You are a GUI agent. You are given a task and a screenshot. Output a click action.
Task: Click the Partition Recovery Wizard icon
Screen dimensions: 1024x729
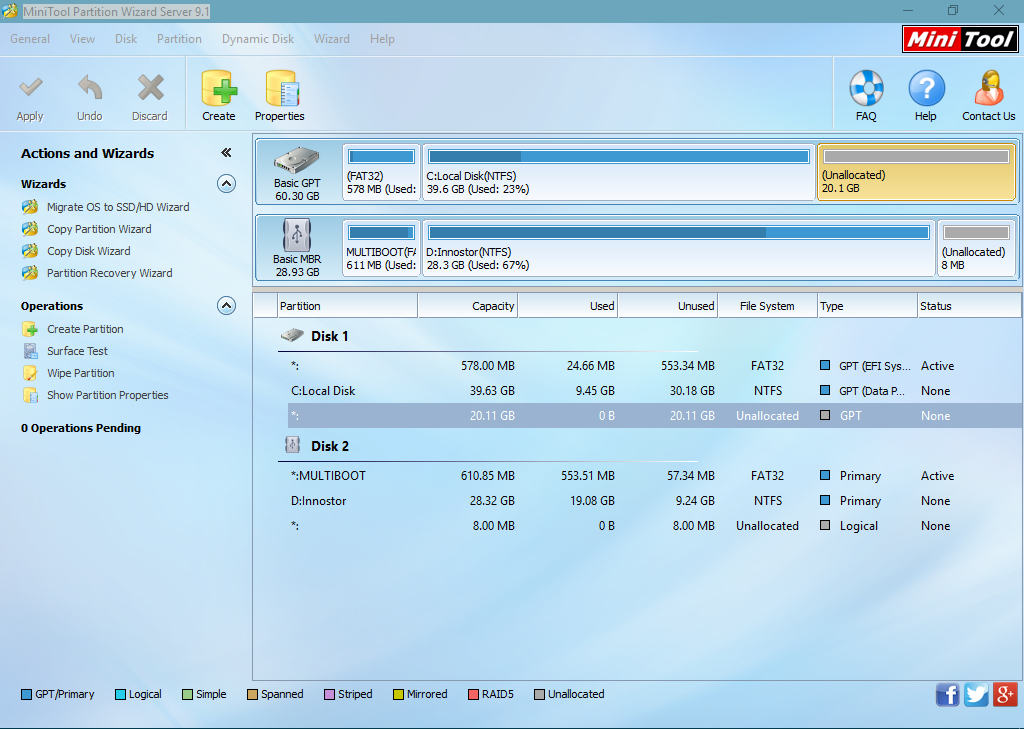pos(30,273)
